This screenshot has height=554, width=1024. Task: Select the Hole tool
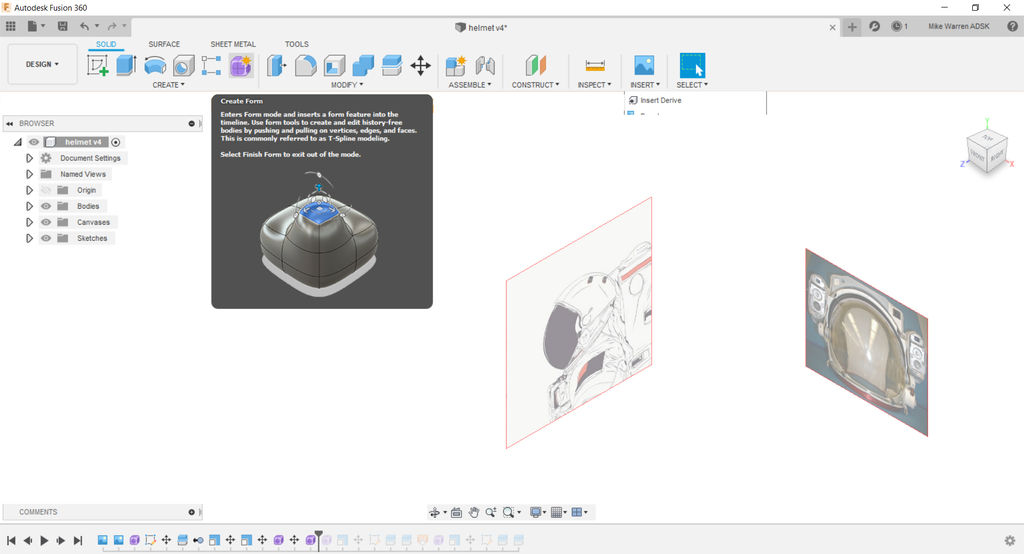(184, 65)
